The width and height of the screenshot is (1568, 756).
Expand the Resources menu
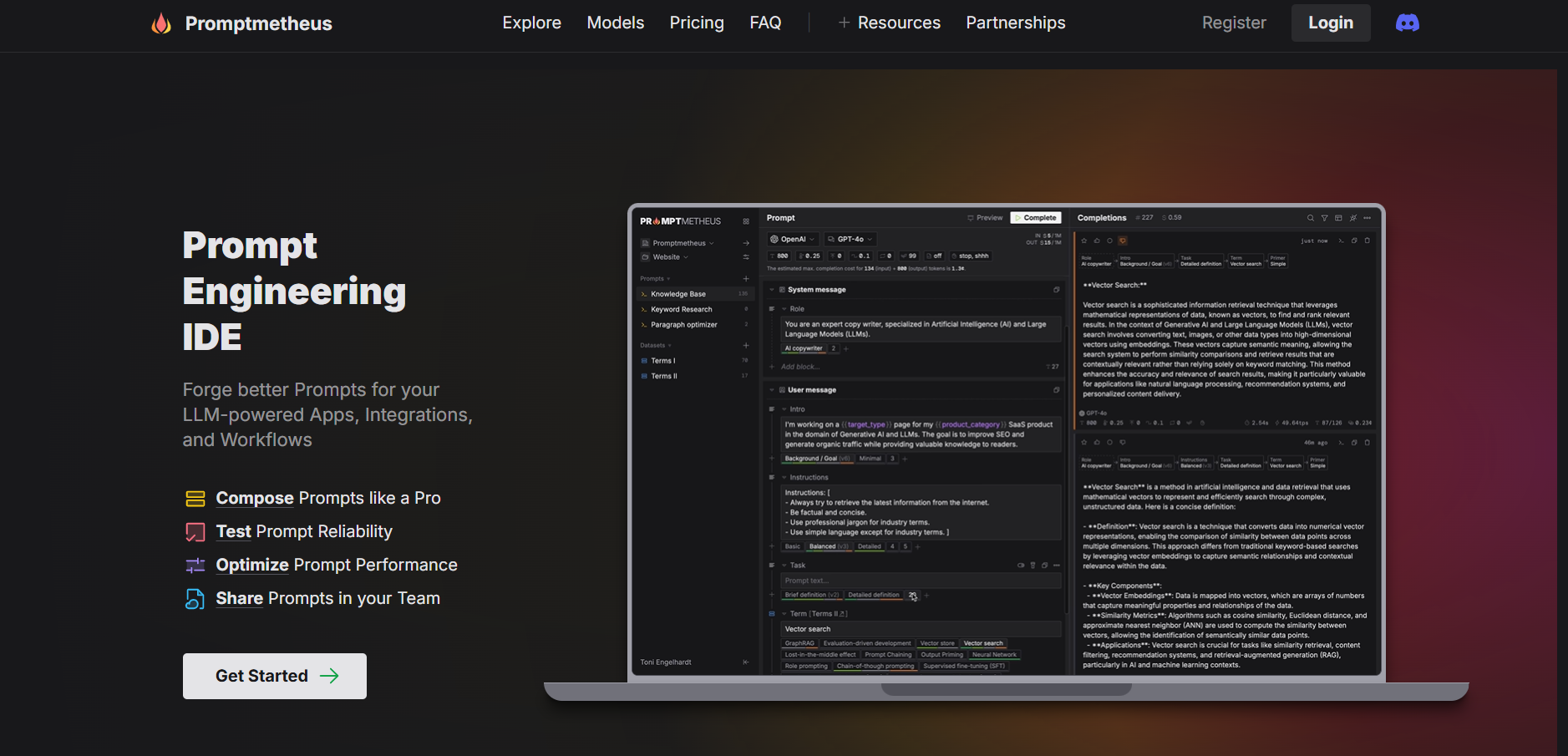click(x=890, y=23)
